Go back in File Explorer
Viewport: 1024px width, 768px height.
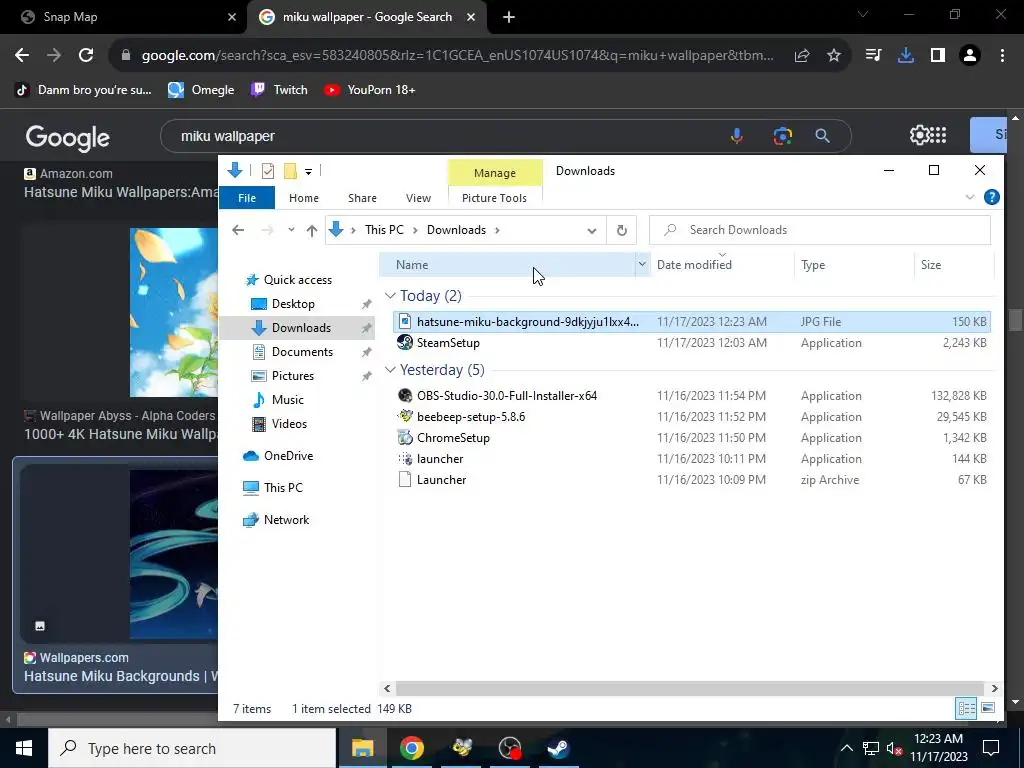238,230
